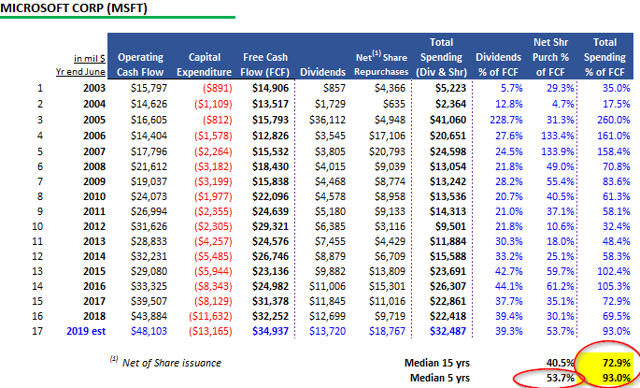This screenshot has width=640, height=388.
Task: Select the Free Cash Flow (FCF) header
Action: click(x=265, y=64)
